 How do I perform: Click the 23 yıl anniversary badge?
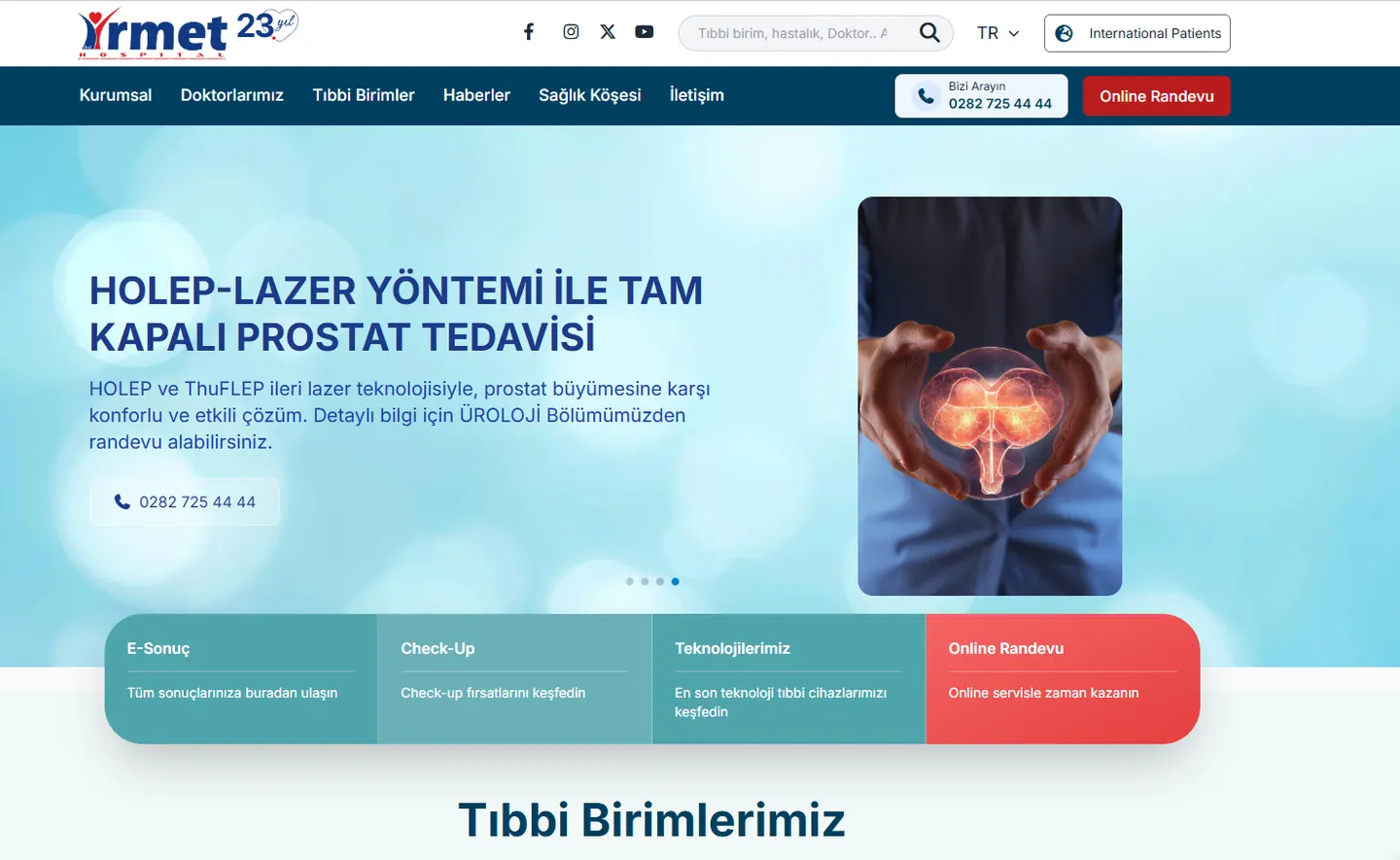tap(267, 25)
